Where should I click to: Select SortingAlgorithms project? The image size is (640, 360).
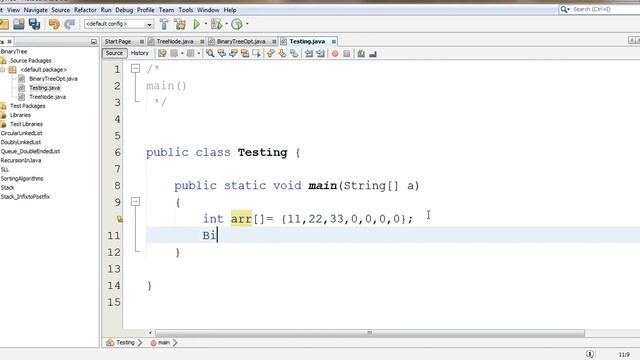[x=22, y=179]
